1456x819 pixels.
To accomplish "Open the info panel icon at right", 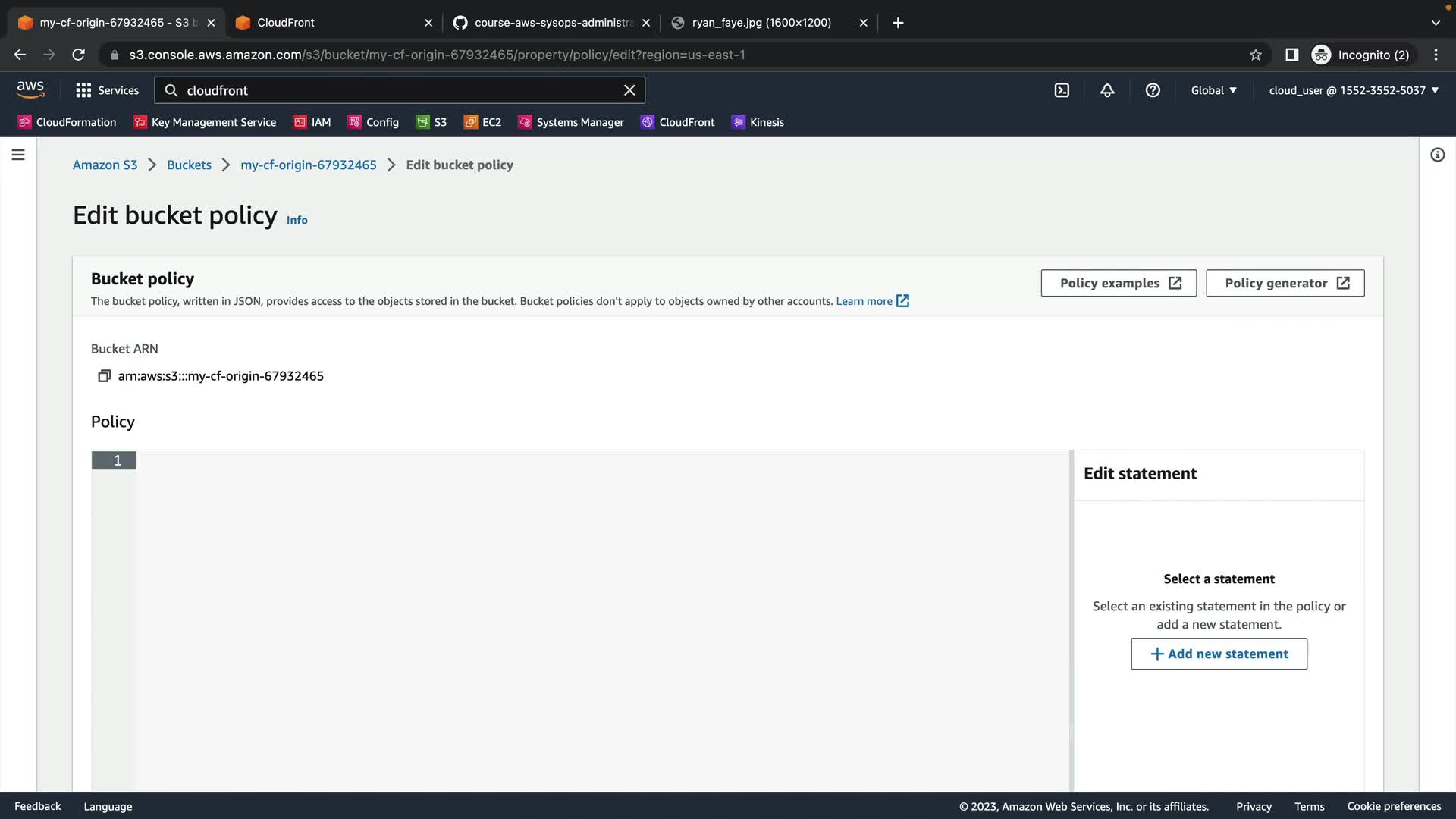I will 1437,155.
